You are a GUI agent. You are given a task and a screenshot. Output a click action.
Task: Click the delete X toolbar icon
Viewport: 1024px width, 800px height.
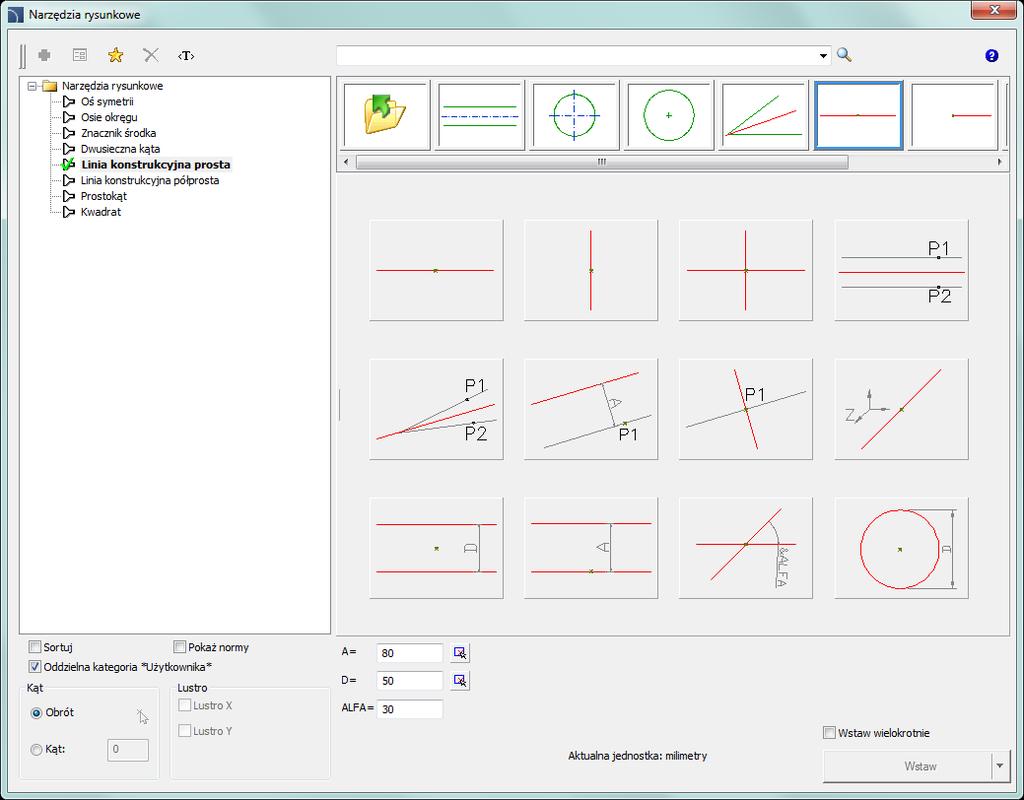pyautogui.click(x=151, y=56)
